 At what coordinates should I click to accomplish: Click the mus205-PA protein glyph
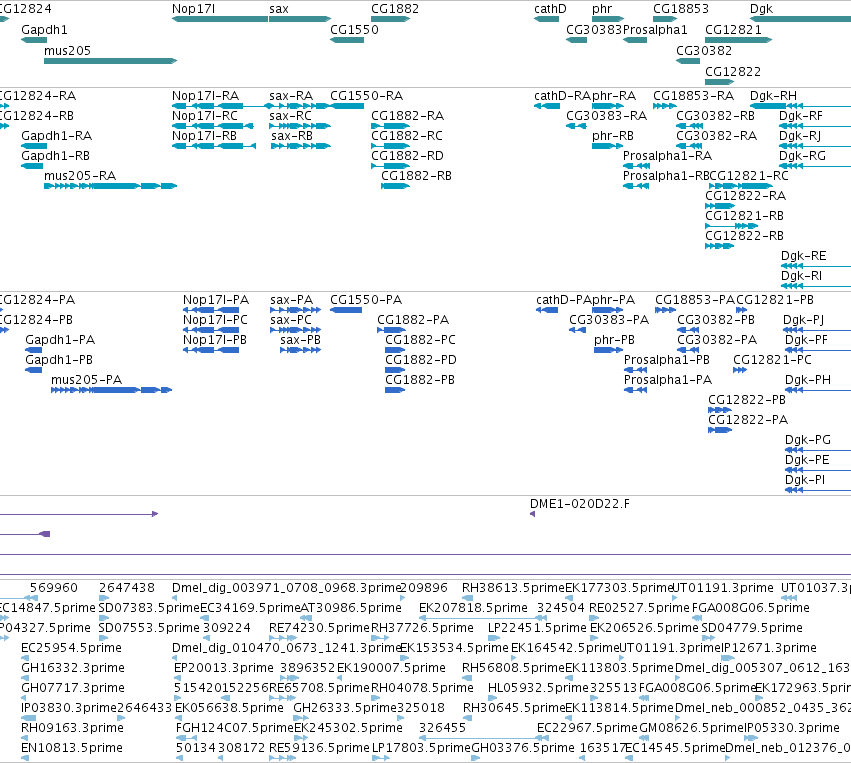coord(111,390)
